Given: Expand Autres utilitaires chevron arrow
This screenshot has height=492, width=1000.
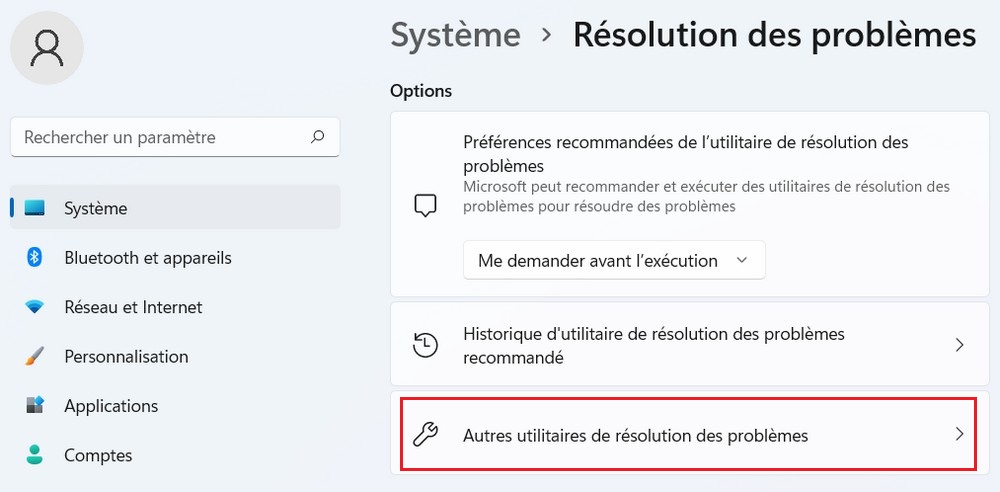Looking at the screenshot, I should click(959, 434).
